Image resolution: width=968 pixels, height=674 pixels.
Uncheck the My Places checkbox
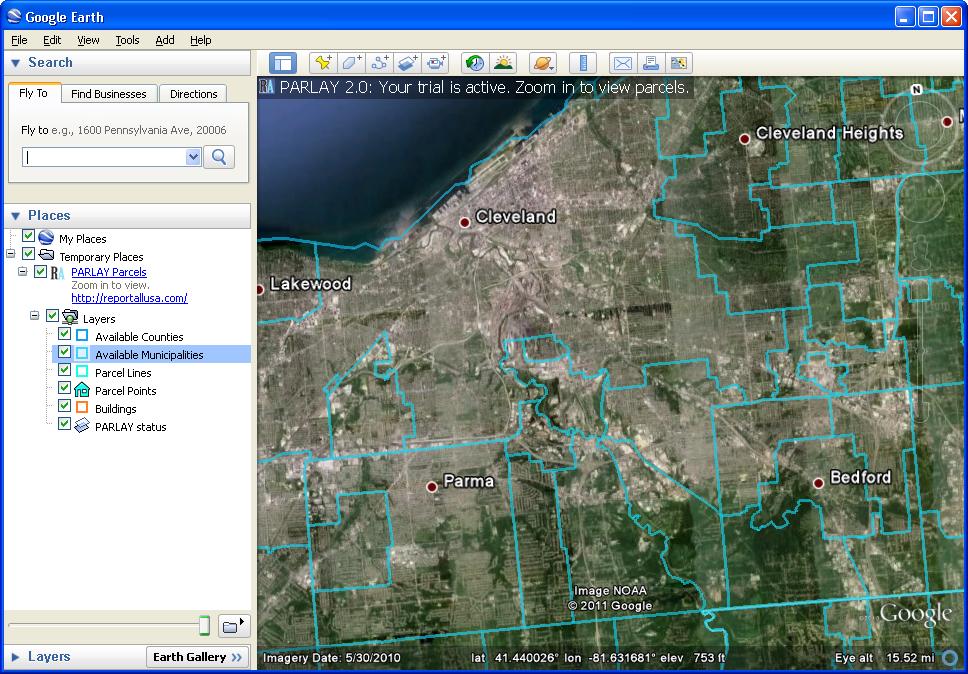click(x=28, y=236)
